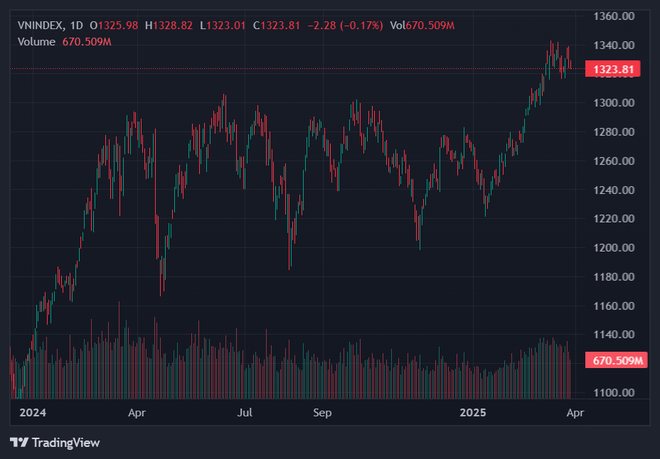Click the 1280.00 price axis label
Screen dimensions: 660x459
(x=614, y=132)
